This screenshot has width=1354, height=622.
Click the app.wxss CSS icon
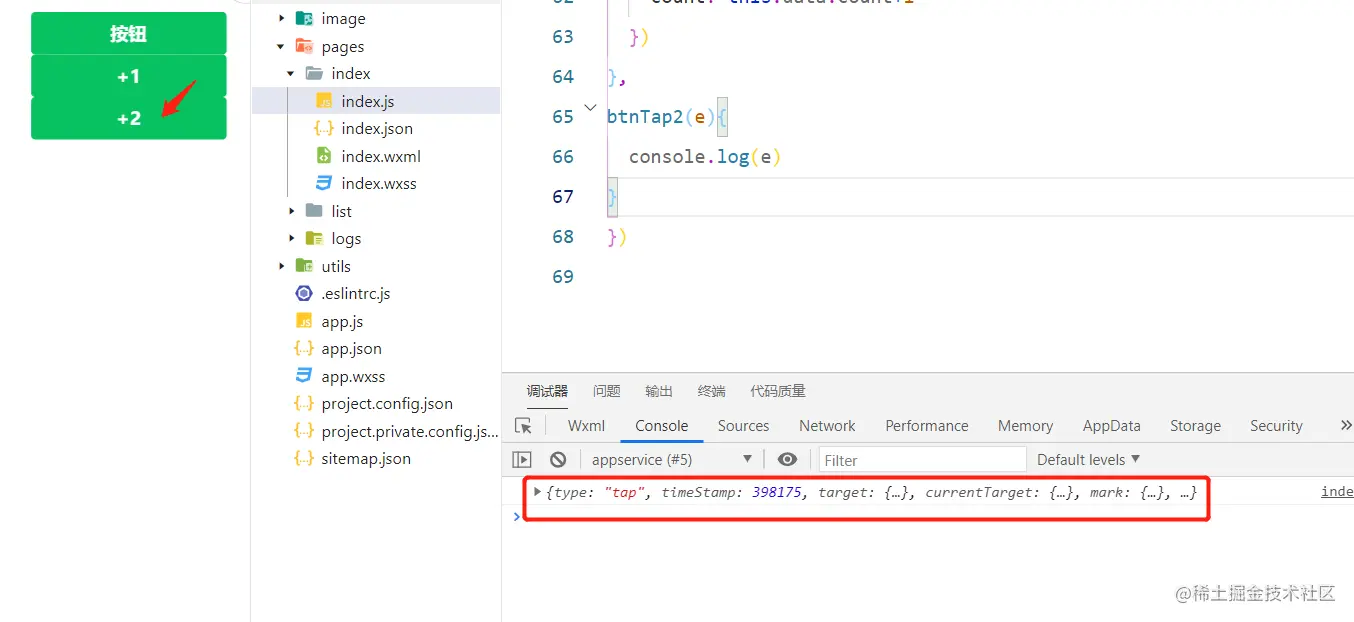(x=304, y=376)
